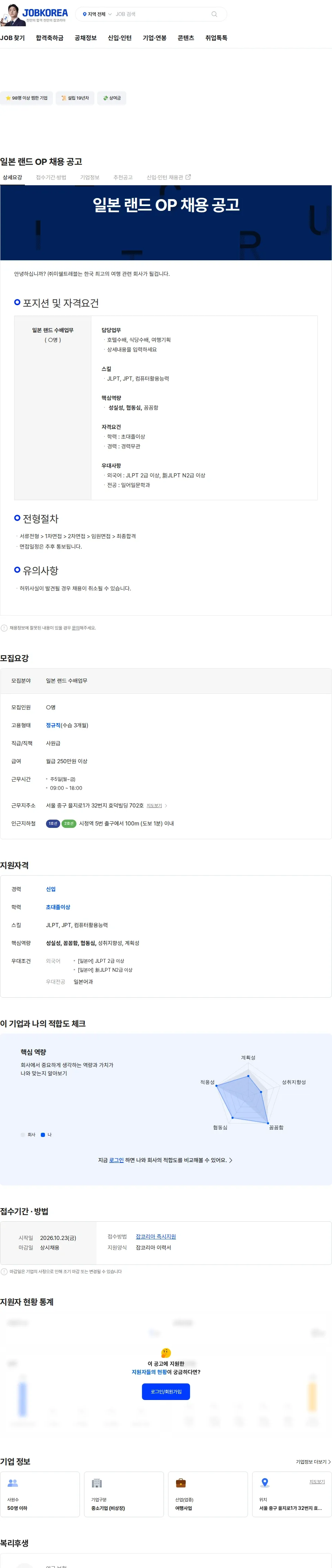
Task: Click the 잡코리아 즉시지원 link
Action: (x=155, y=1236)
